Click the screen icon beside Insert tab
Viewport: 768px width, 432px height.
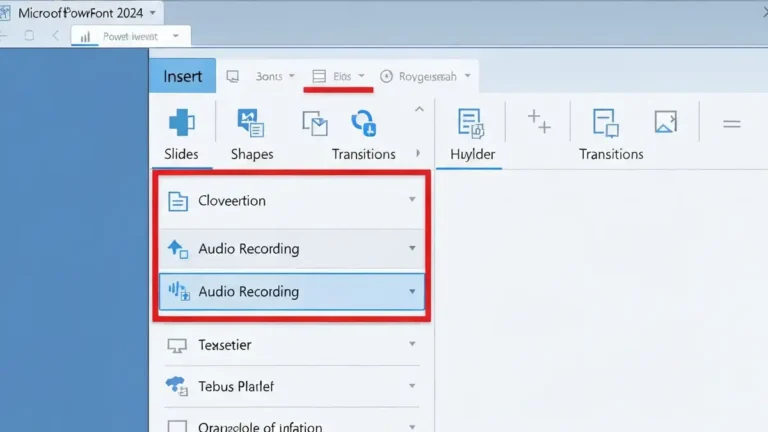(x=233, y=76)
